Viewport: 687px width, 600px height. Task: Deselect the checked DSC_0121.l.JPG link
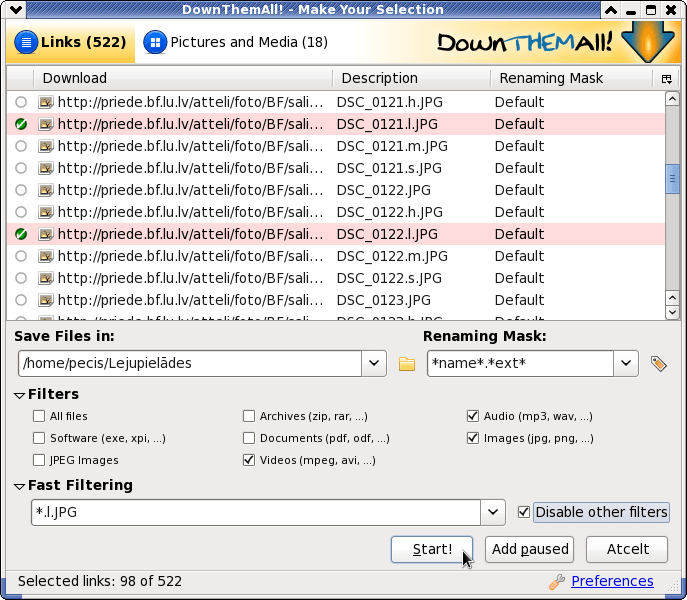point(21,124)
